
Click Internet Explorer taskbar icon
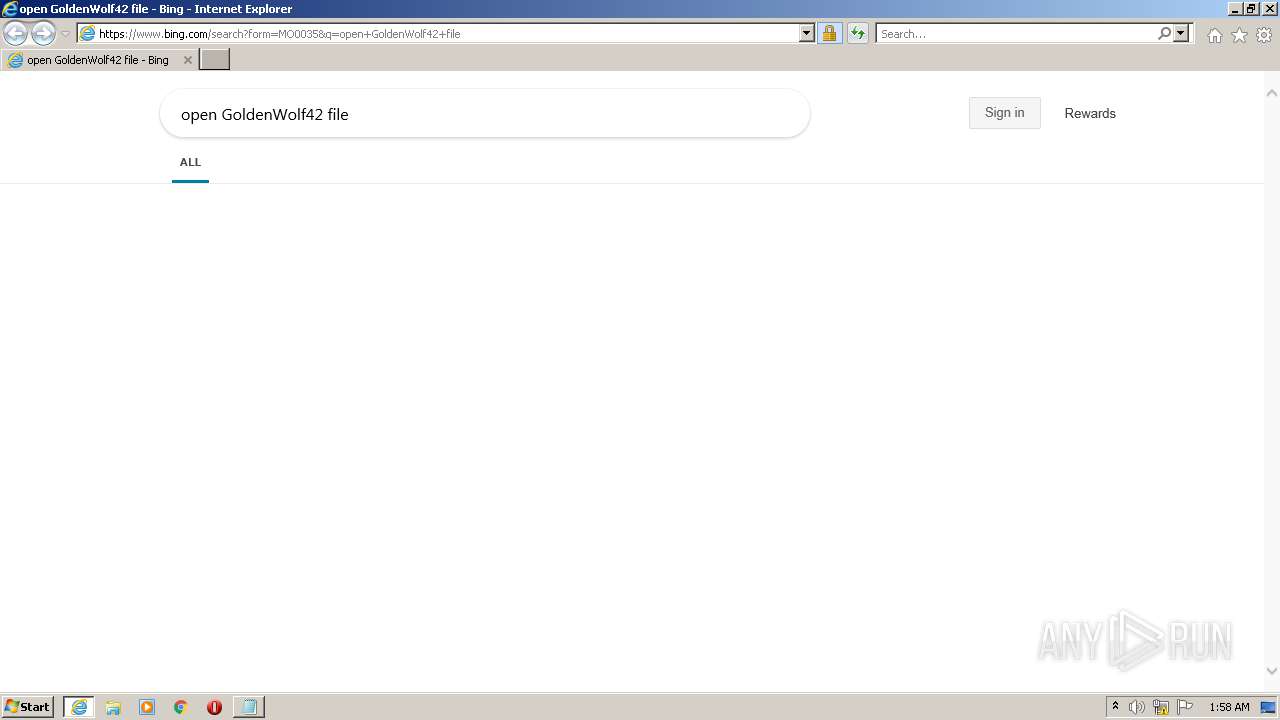pyautogui.click(x=79, y=707)
